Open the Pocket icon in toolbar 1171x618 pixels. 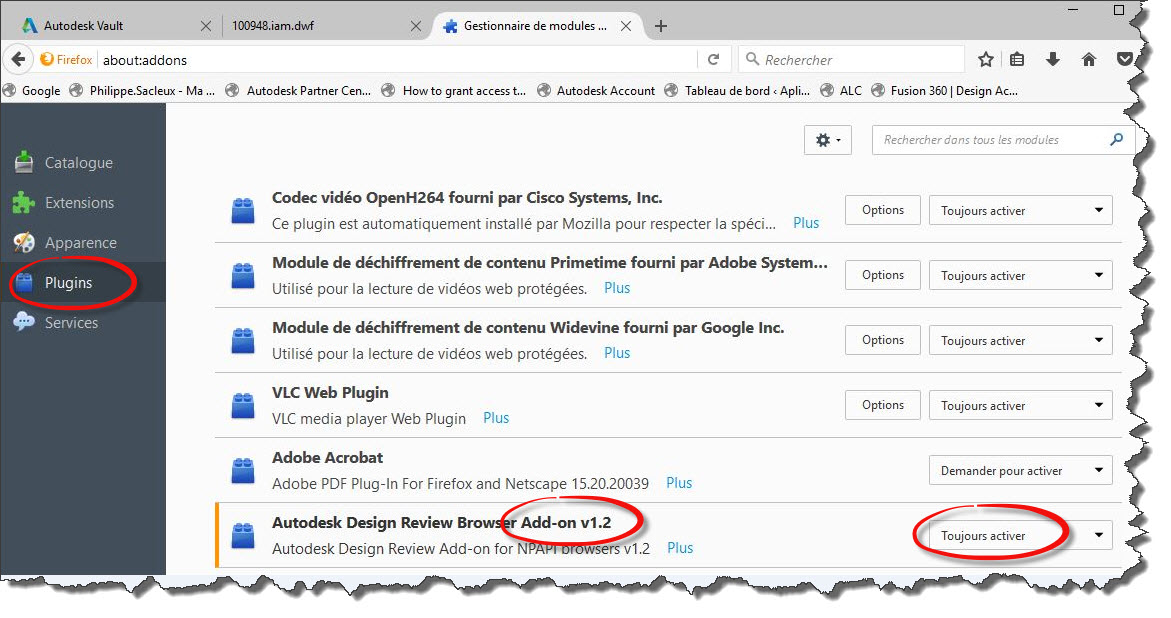pyautogui.click(x=1125, y=60)
